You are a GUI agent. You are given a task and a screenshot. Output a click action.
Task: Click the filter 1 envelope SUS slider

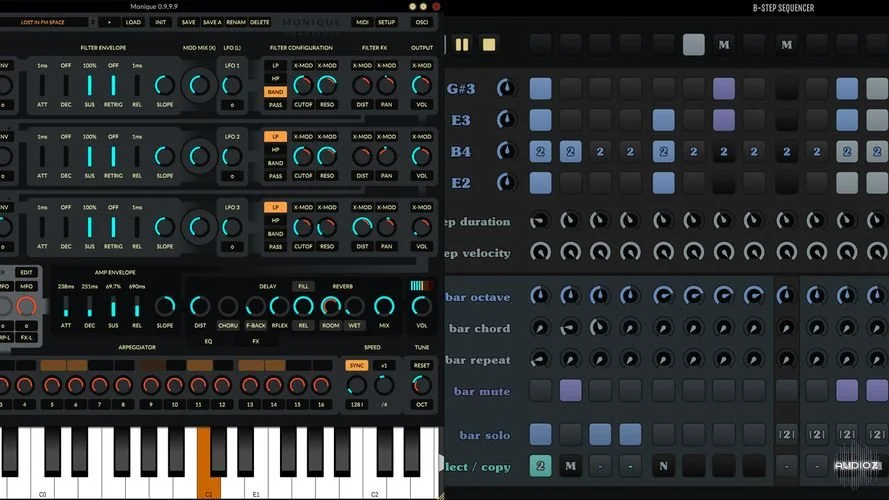(x=90, y=85)
